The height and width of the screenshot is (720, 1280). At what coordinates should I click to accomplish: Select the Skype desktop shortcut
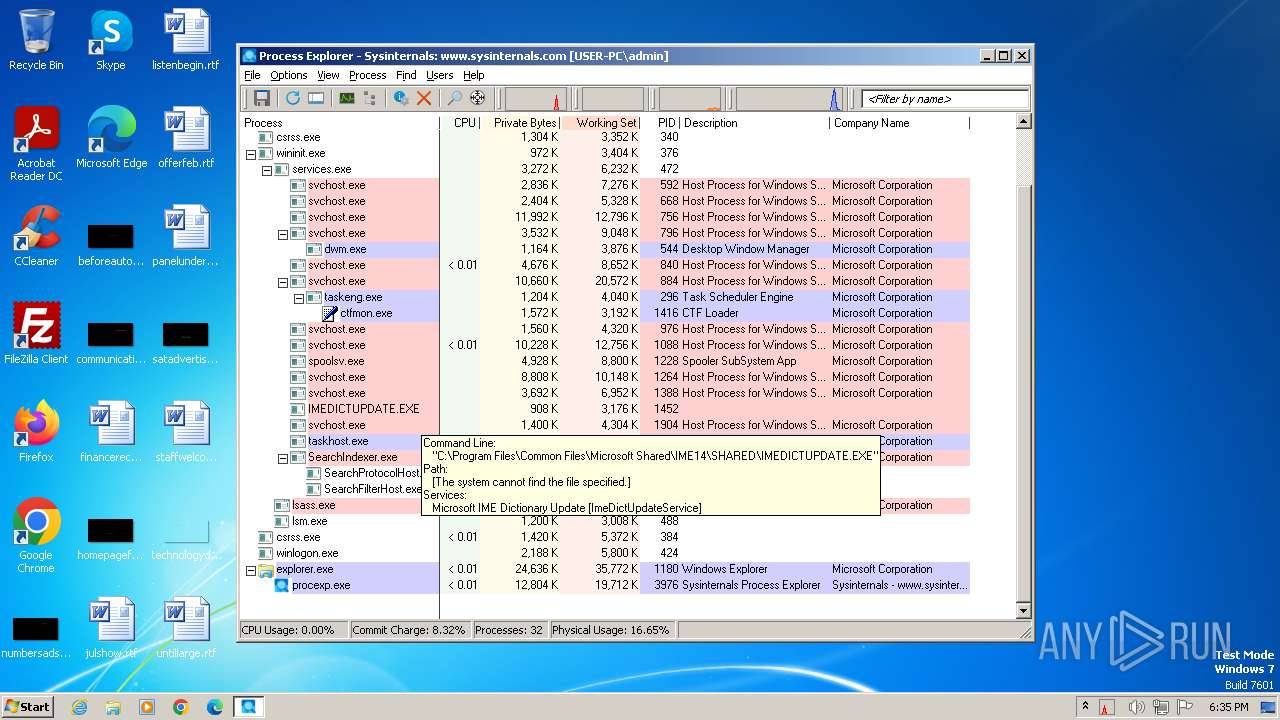point(110,41)
